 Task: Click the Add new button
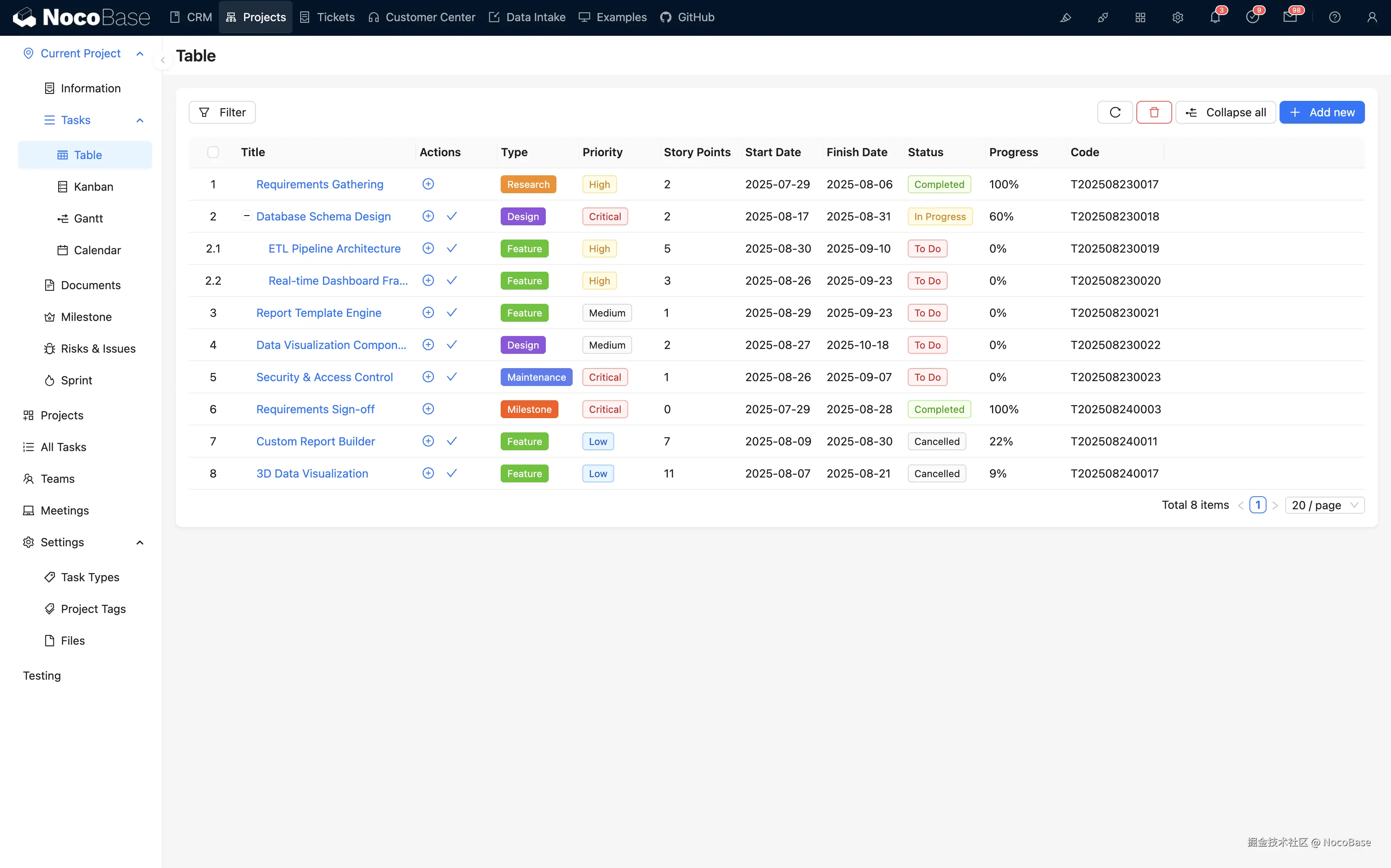click(1321, 113)
